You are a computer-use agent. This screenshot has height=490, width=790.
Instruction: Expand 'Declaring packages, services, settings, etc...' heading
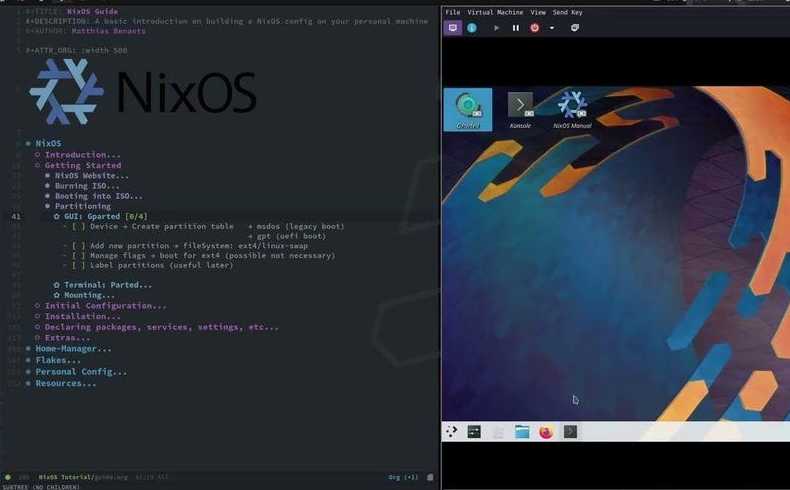(161, 327)
